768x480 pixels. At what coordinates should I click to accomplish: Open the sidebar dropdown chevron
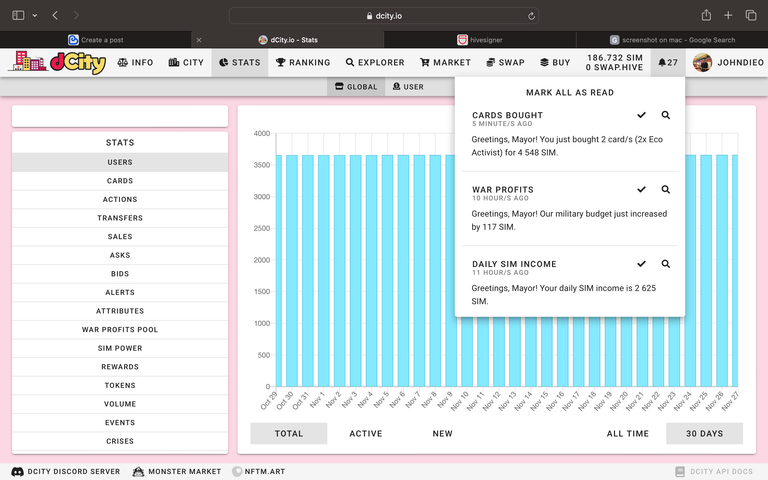(x=35, y=15)
